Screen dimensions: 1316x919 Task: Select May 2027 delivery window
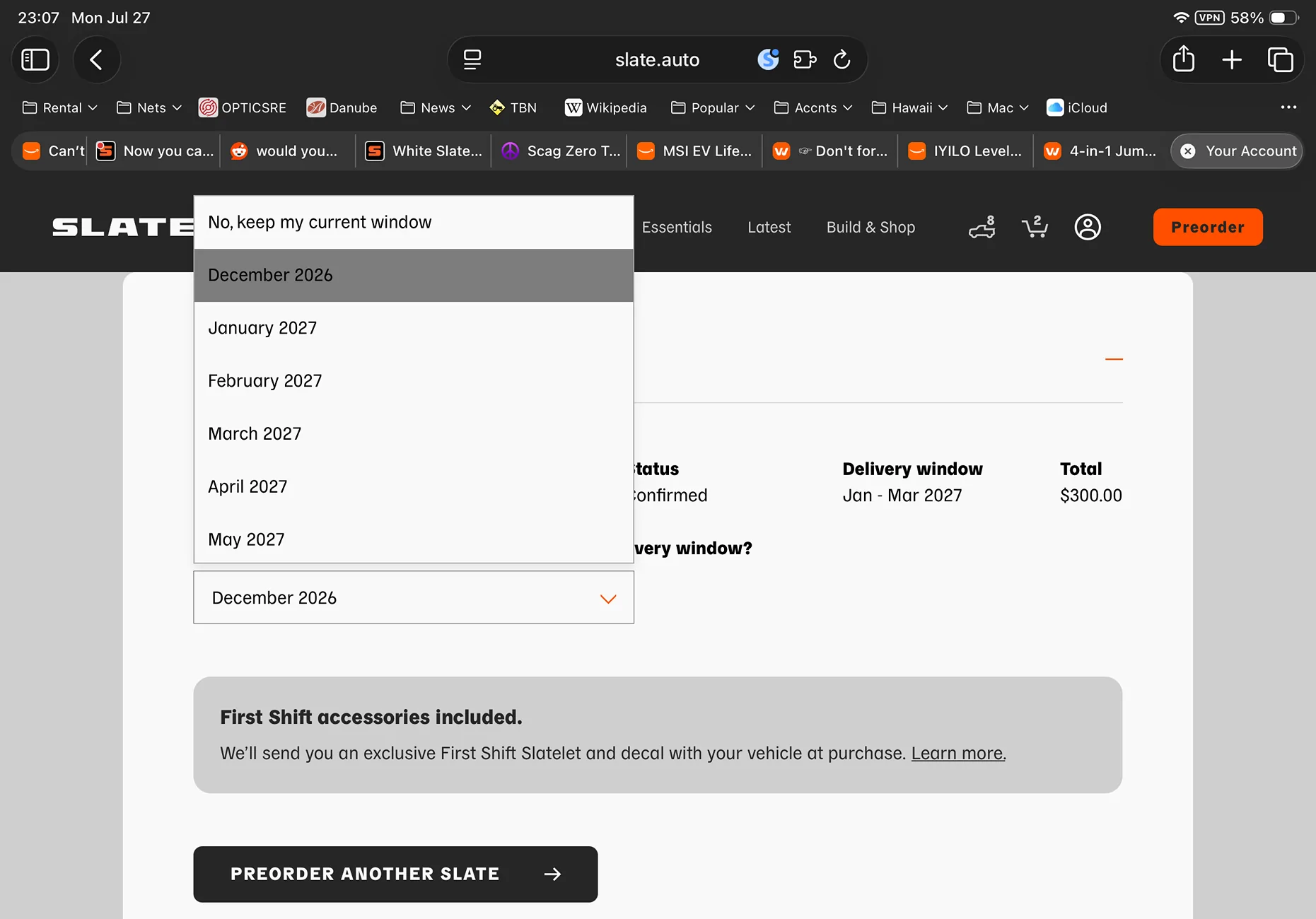(414, 539)
